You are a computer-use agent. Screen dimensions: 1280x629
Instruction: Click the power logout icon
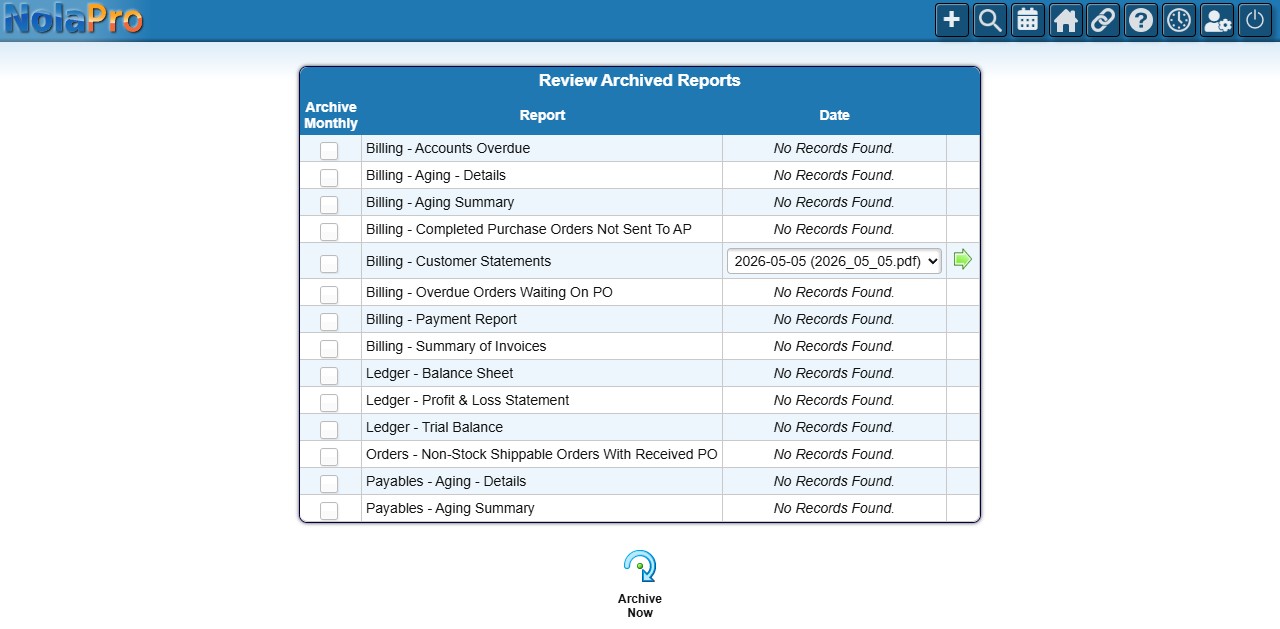(x=1255, y=20)
